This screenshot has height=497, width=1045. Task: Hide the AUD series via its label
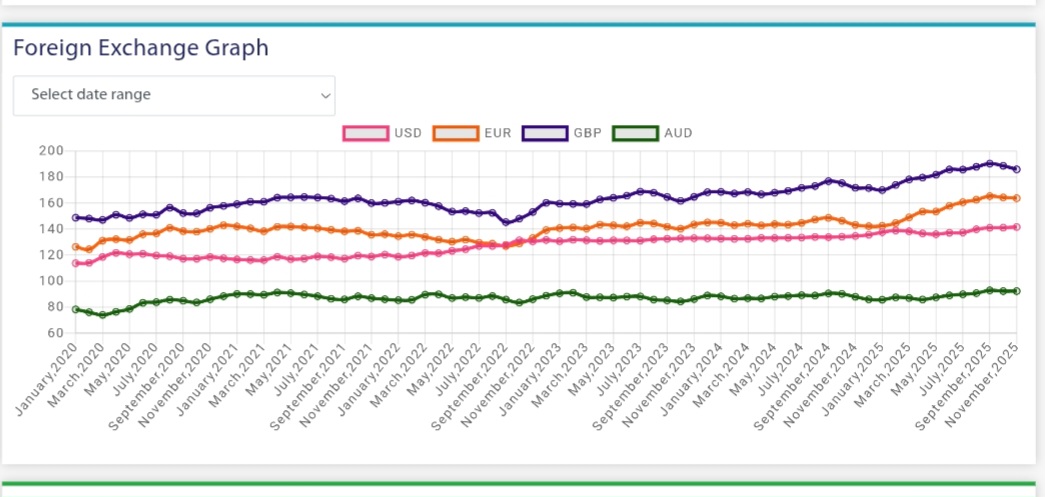pyautogui.click(x=678, y=133)
